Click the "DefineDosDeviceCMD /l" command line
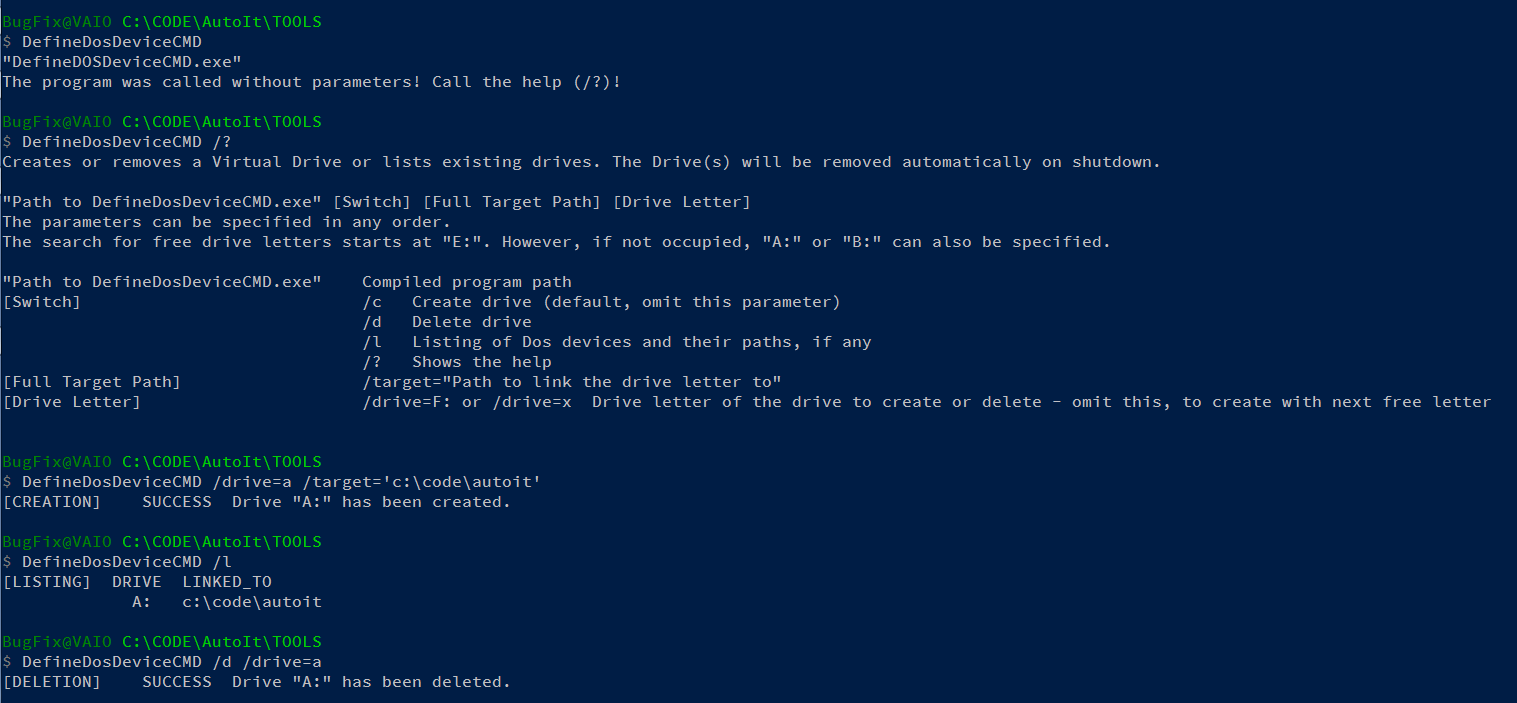1517x703 pixels. [126, 562]
